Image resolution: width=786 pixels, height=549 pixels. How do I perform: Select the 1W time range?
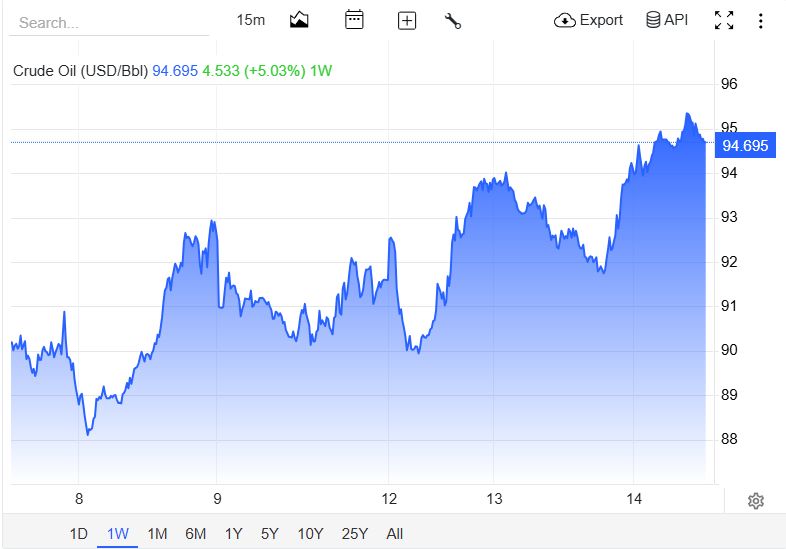pos(117,533)
